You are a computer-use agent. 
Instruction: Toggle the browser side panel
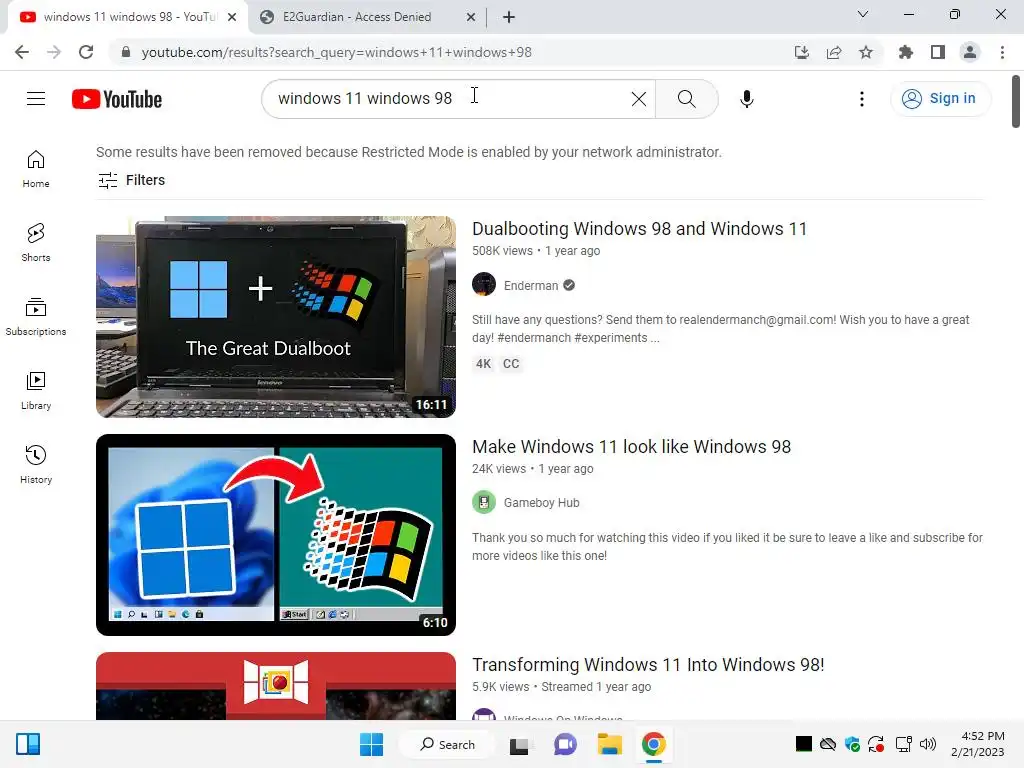tap(938, 52)
